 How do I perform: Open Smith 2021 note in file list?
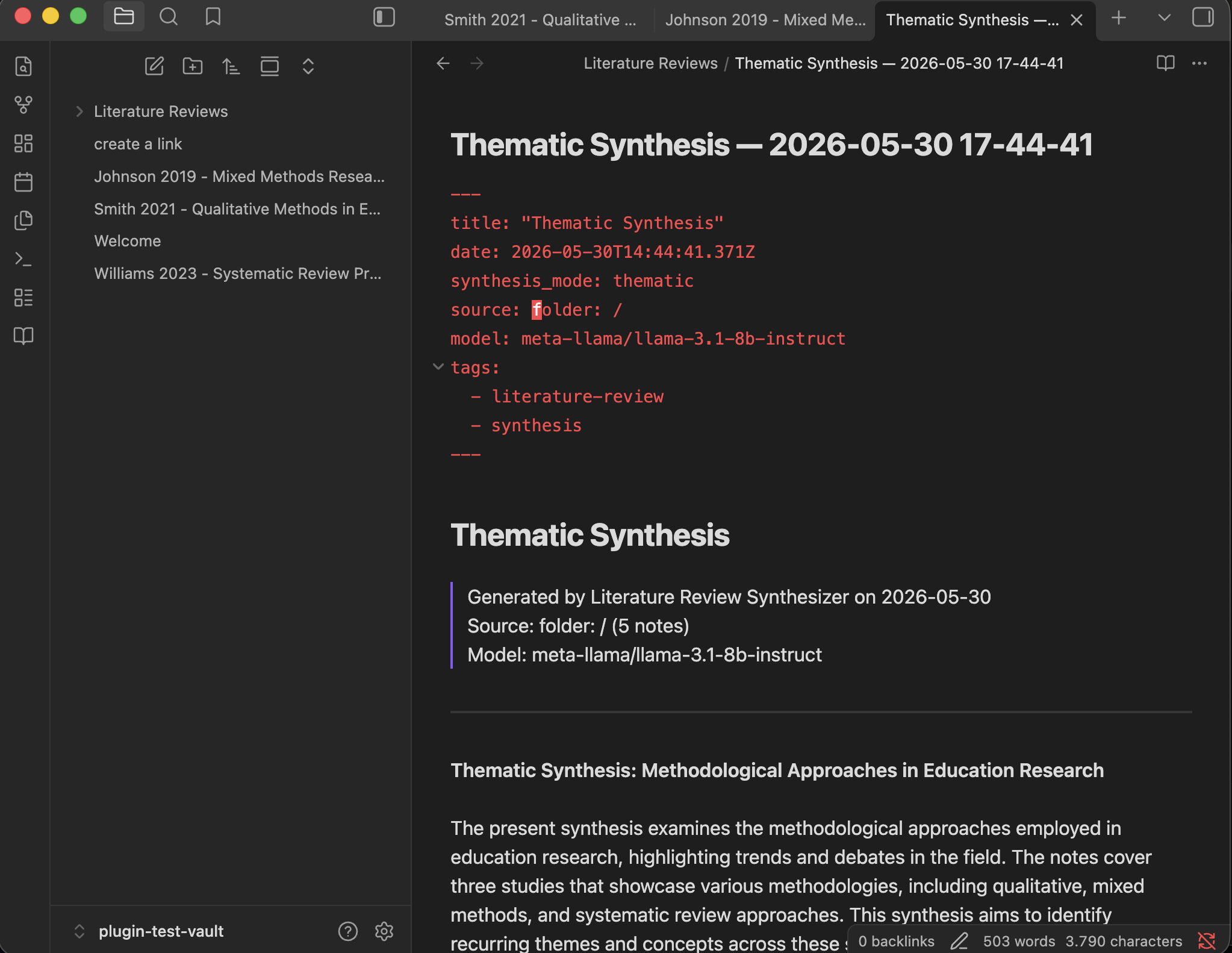[x=237, y=209]
